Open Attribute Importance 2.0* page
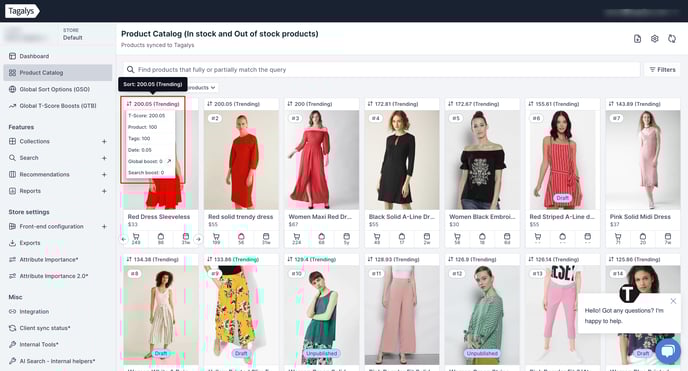 coord(54,276)
